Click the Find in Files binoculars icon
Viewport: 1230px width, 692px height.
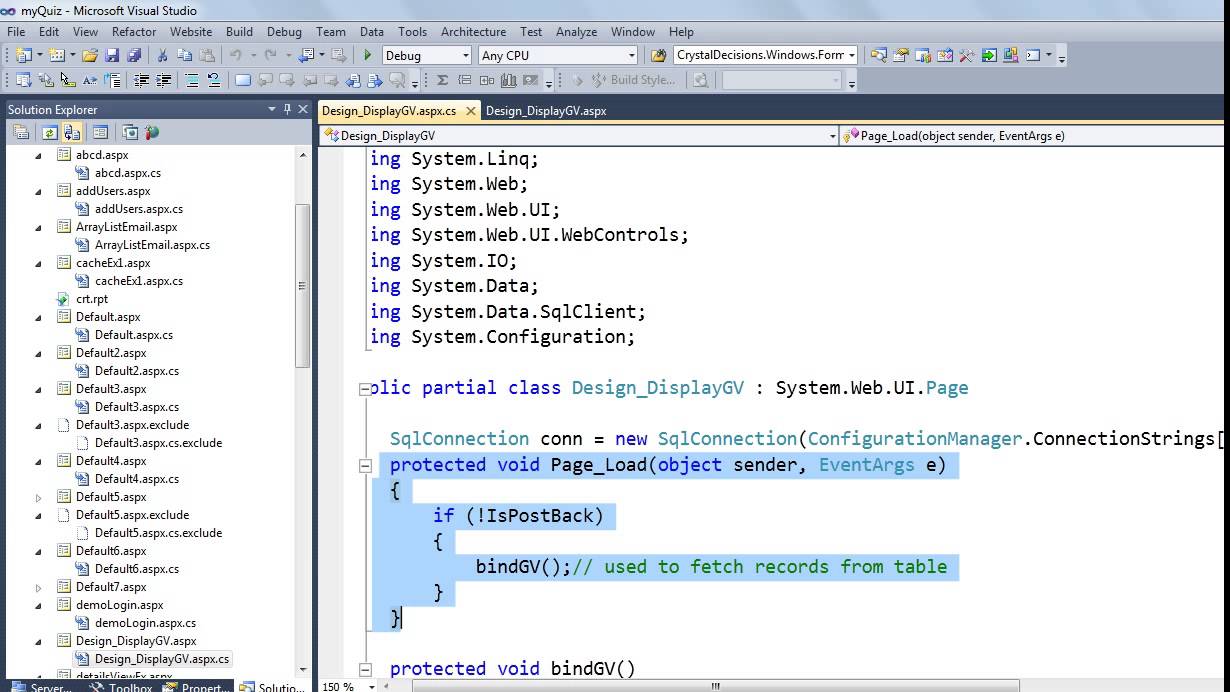coord(658,55)
